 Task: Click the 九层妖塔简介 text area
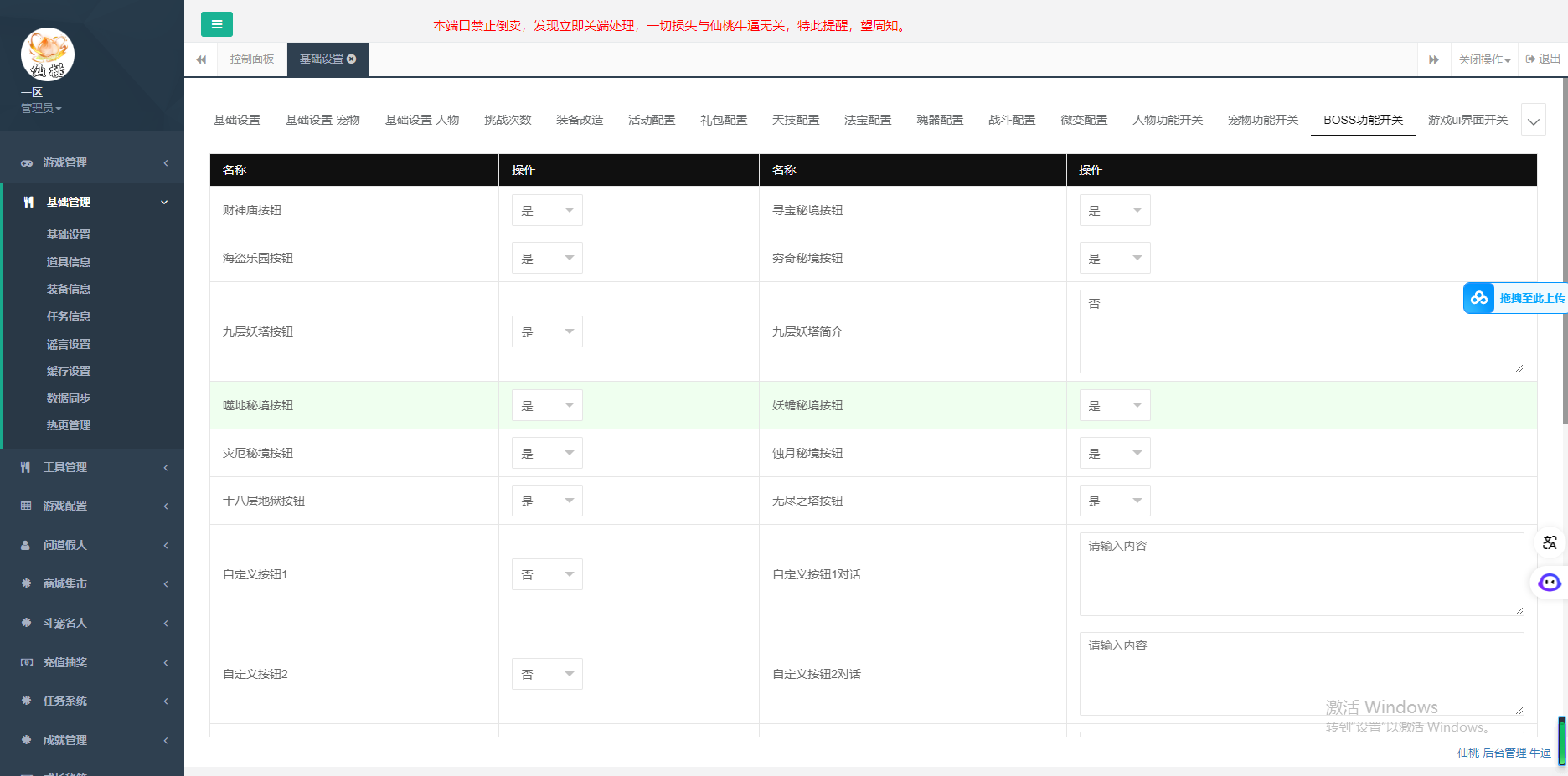click(1302, 331)
